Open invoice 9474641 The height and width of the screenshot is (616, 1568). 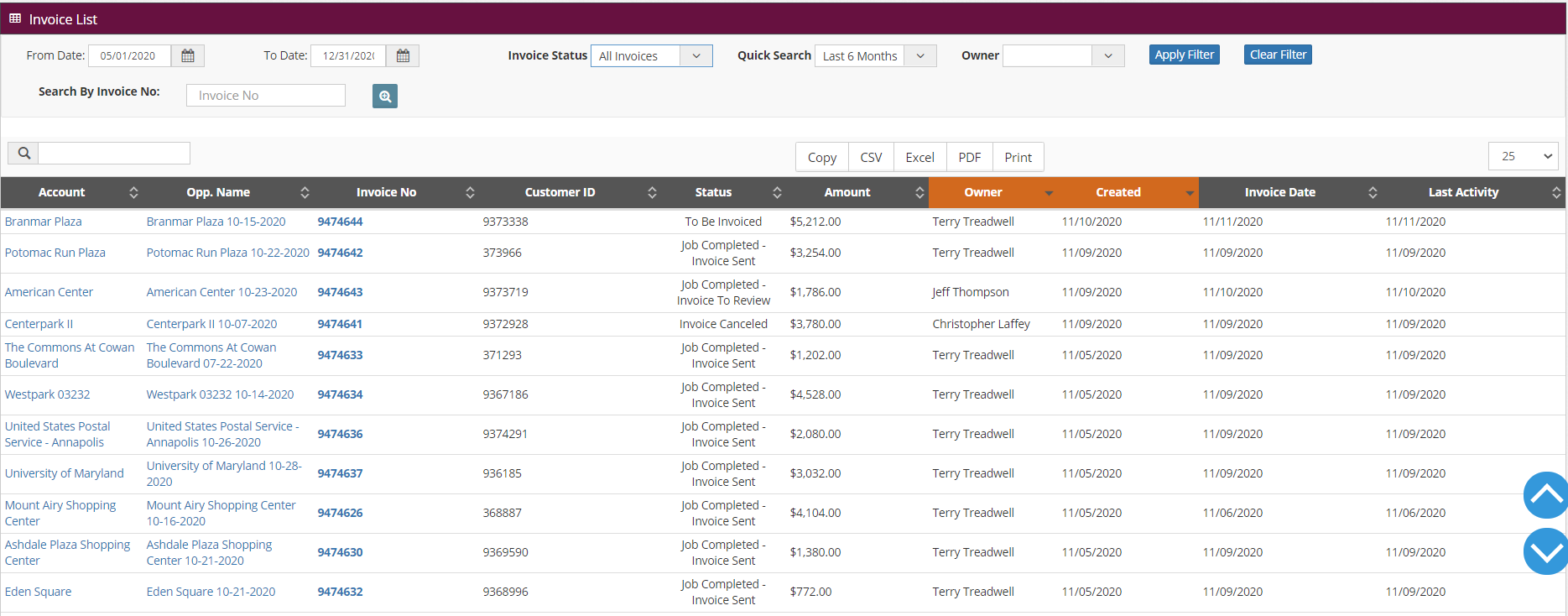click(x=340, y=324)
